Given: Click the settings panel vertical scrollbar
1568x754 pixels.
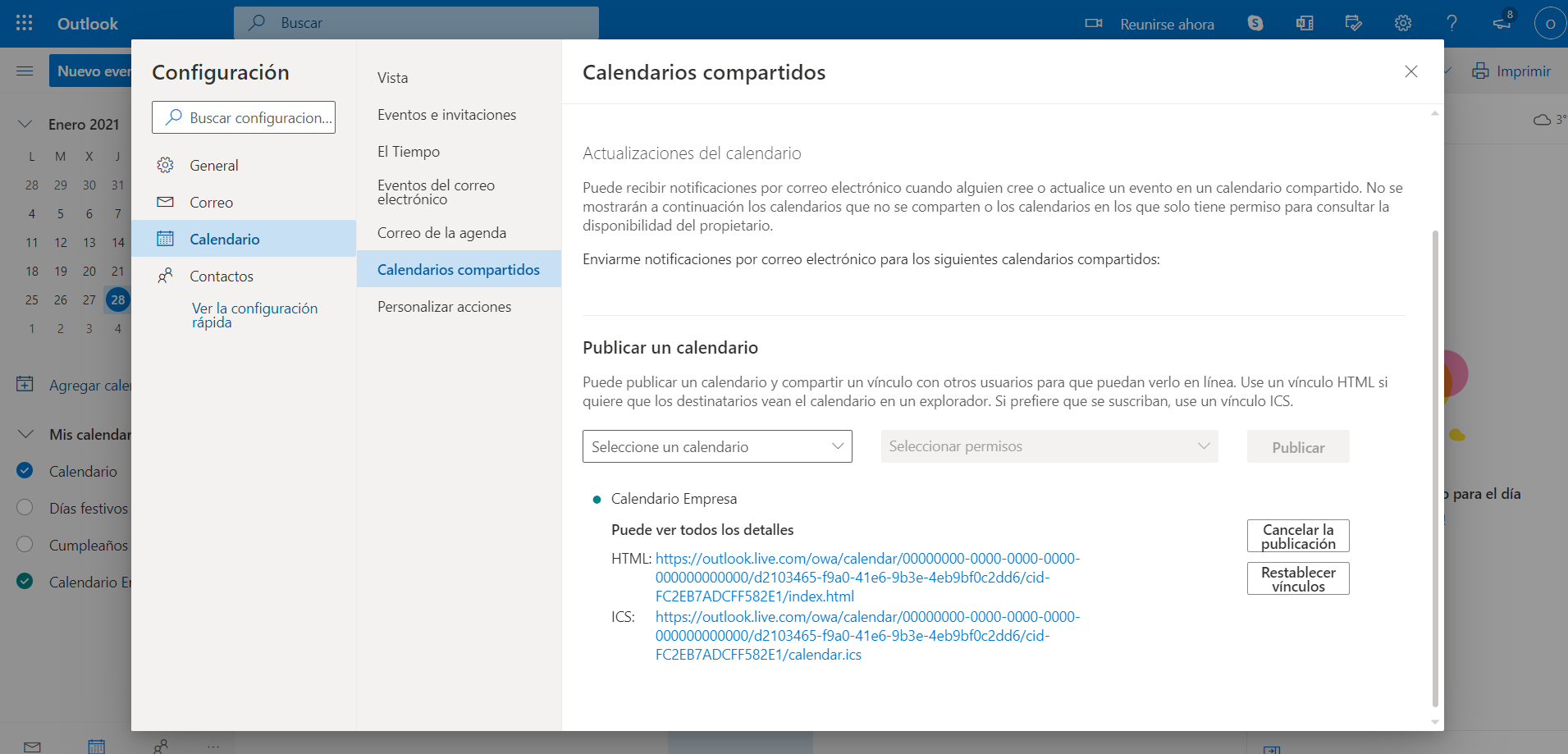Looking at the screenshot, I should pyautogui.click(x=1434, y=468).
